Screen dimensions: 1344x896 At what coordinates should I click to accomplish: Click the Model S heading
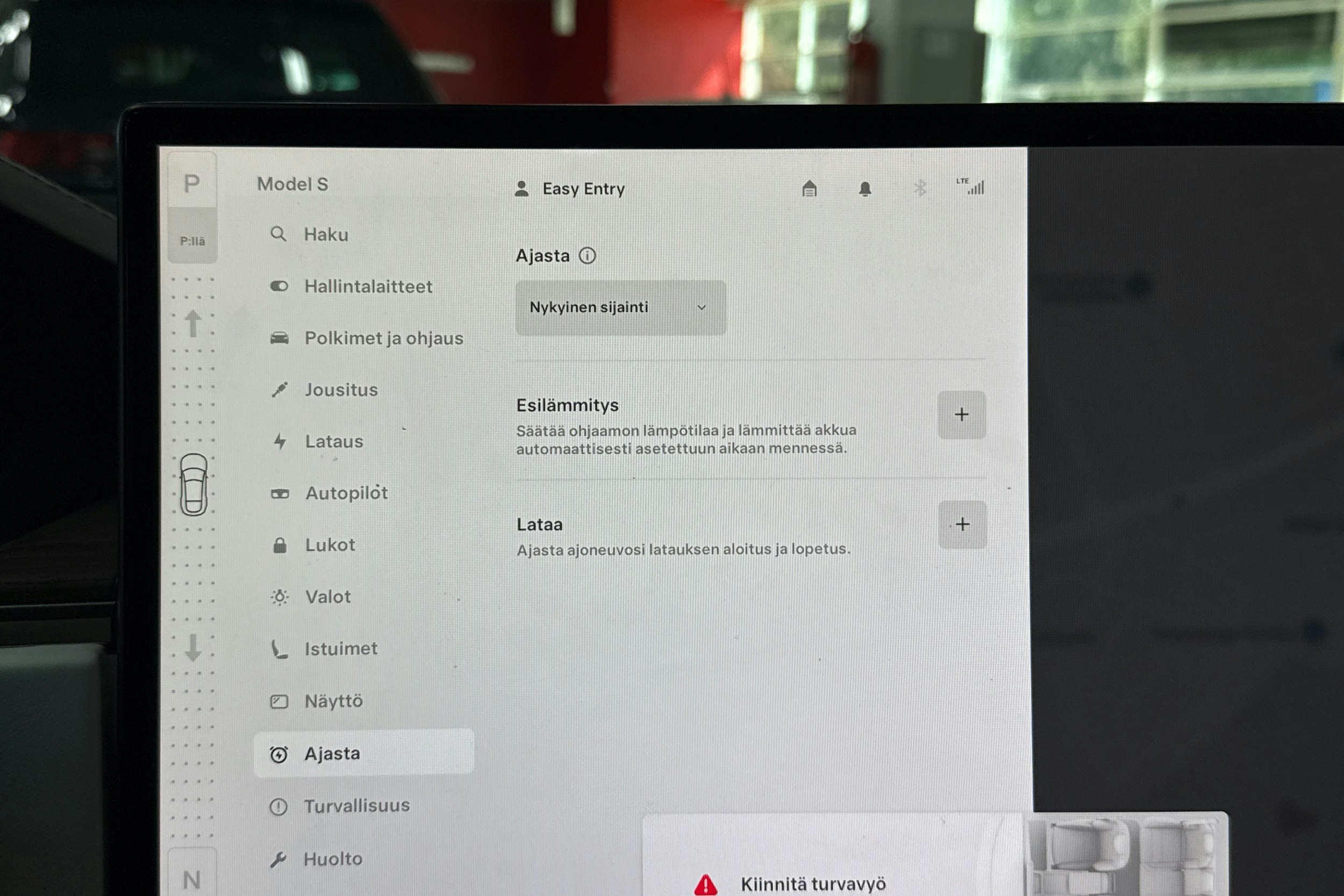point(292,184)
